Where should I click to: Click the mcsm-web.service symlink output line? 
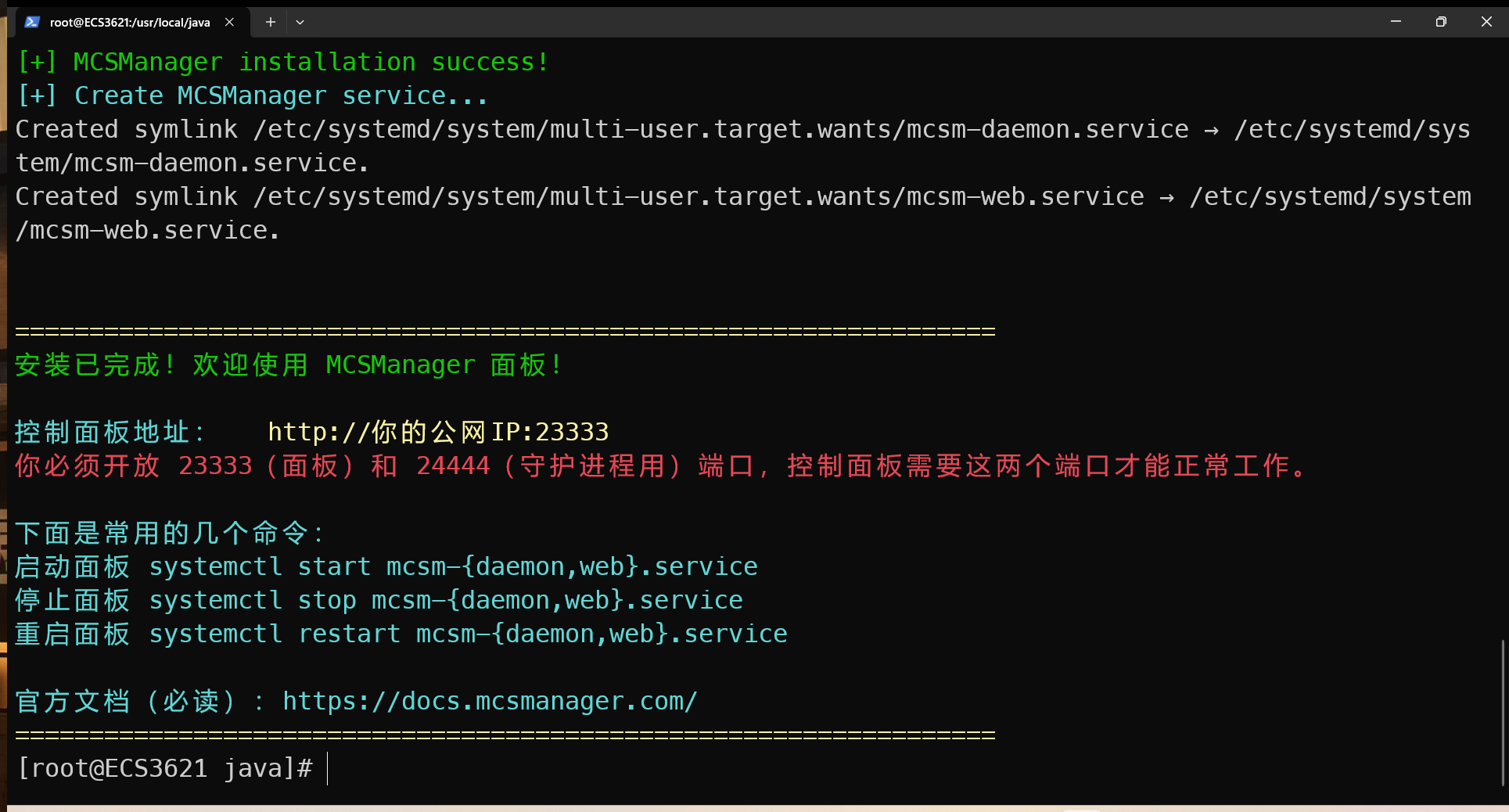(743, 214)
